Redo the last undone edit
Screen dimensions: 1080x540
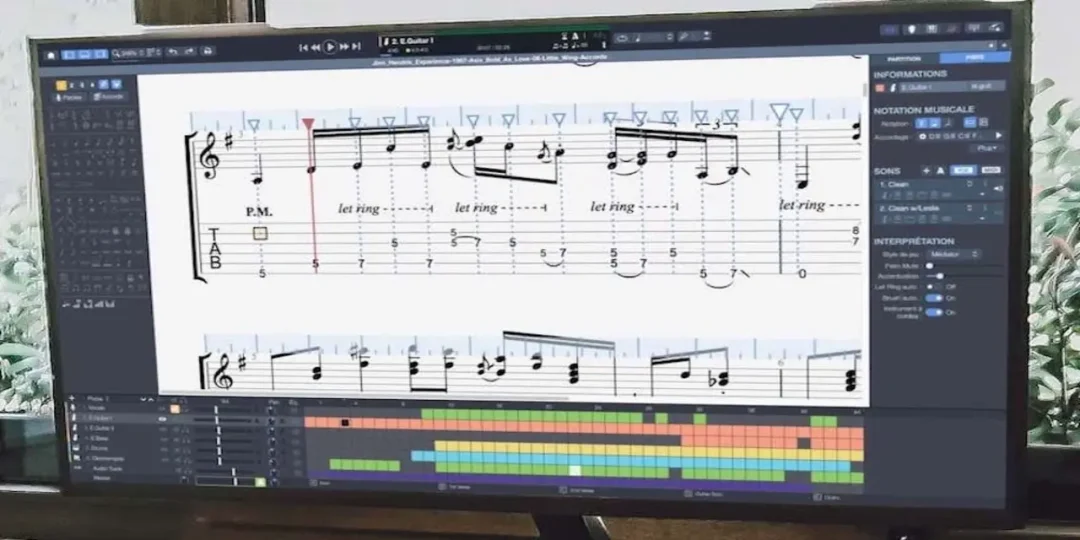point(190,51)
